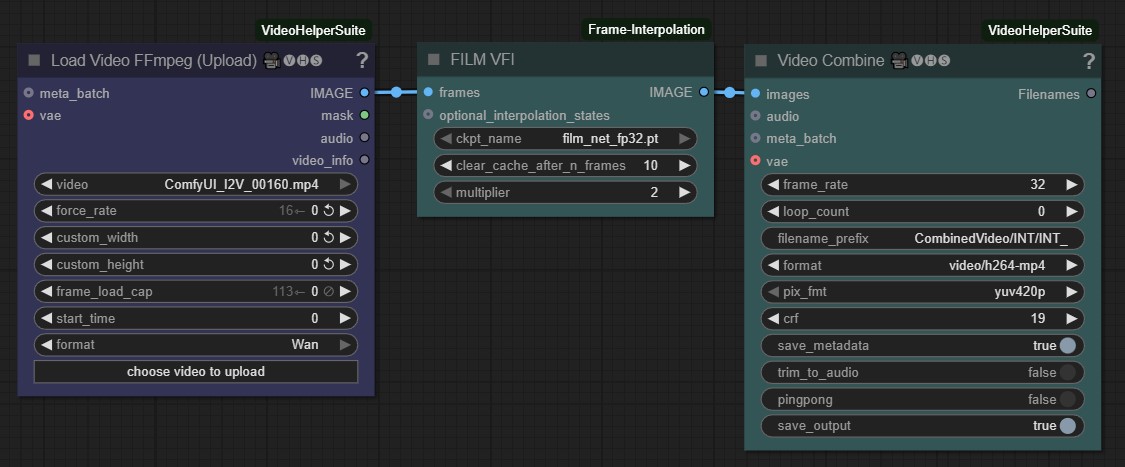Screen dimensions: 1125x467
Task: Select next pix_fmt with right arrow
Action: click(x=1072, y=292)
